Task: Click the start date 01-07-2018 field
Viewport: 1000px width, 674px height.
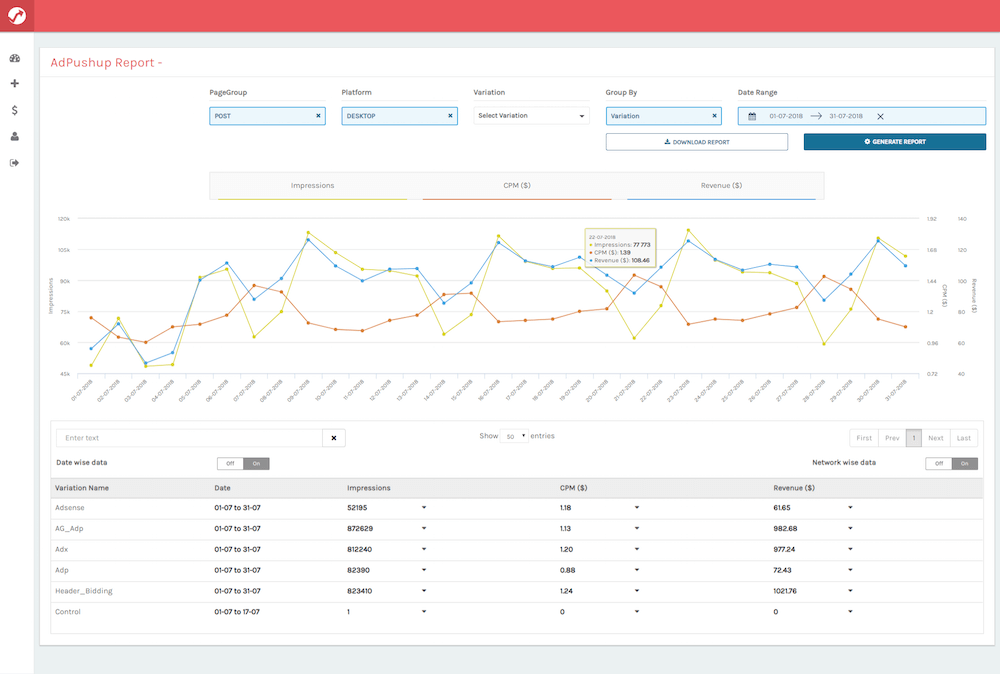Action: pyautogui.click(x=786, y=116)
